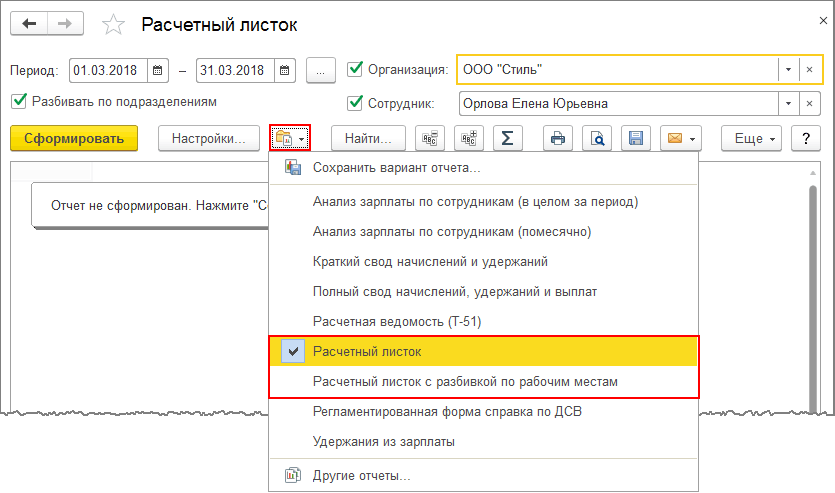This screenshot has width=835, height=493.
Task: Click Сотрудник field Орлова Елена Юрьевна
Action: click(x=619, y=104)
